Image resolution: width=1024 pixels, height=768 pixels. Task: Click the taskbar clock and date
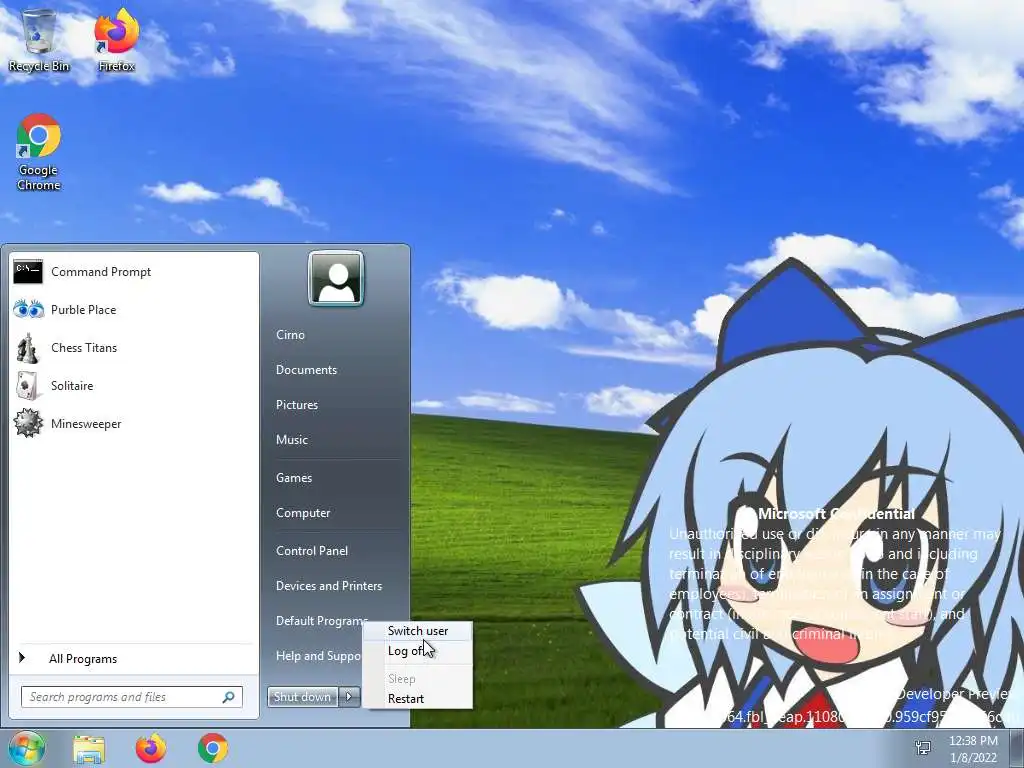point(973,749)
